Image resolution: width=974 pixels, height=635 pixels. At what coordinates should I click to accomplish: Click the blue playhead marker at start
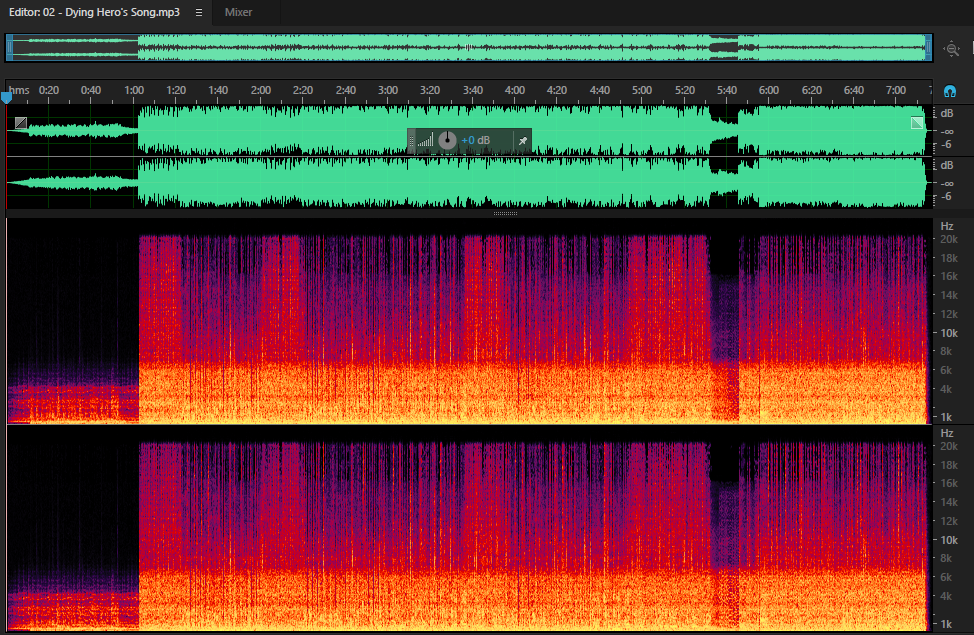coord(6,97)
